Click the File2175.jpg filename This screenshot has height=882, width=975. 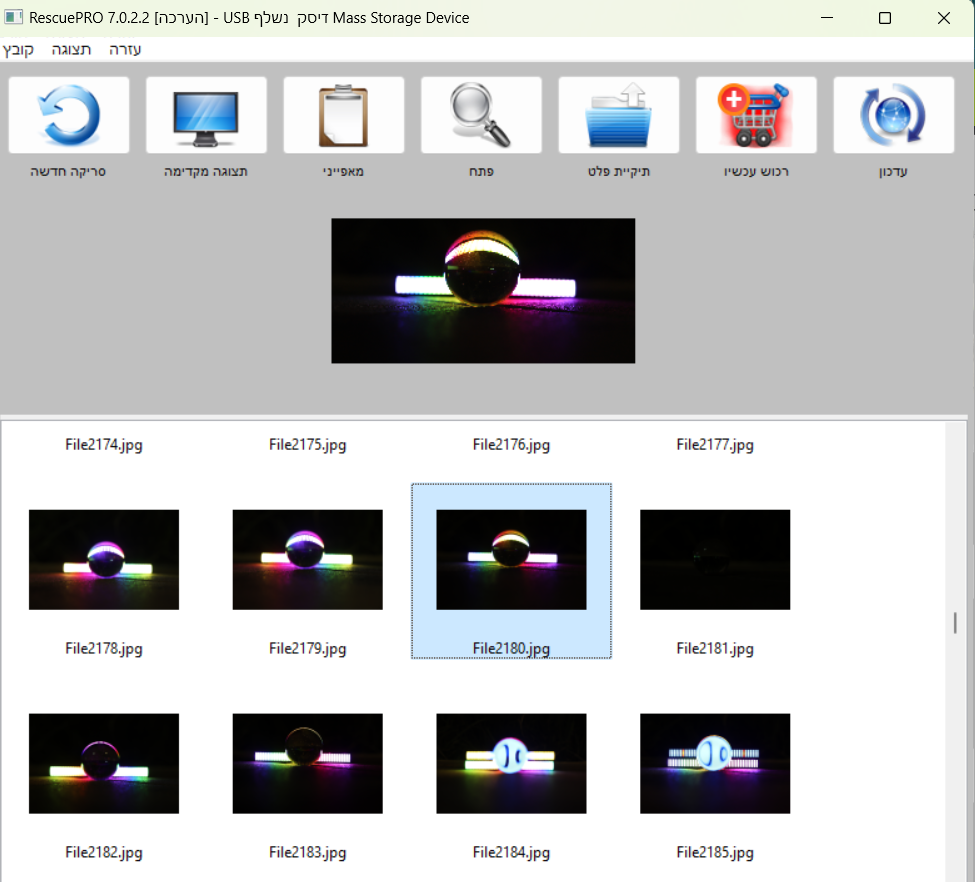[308, 445]
